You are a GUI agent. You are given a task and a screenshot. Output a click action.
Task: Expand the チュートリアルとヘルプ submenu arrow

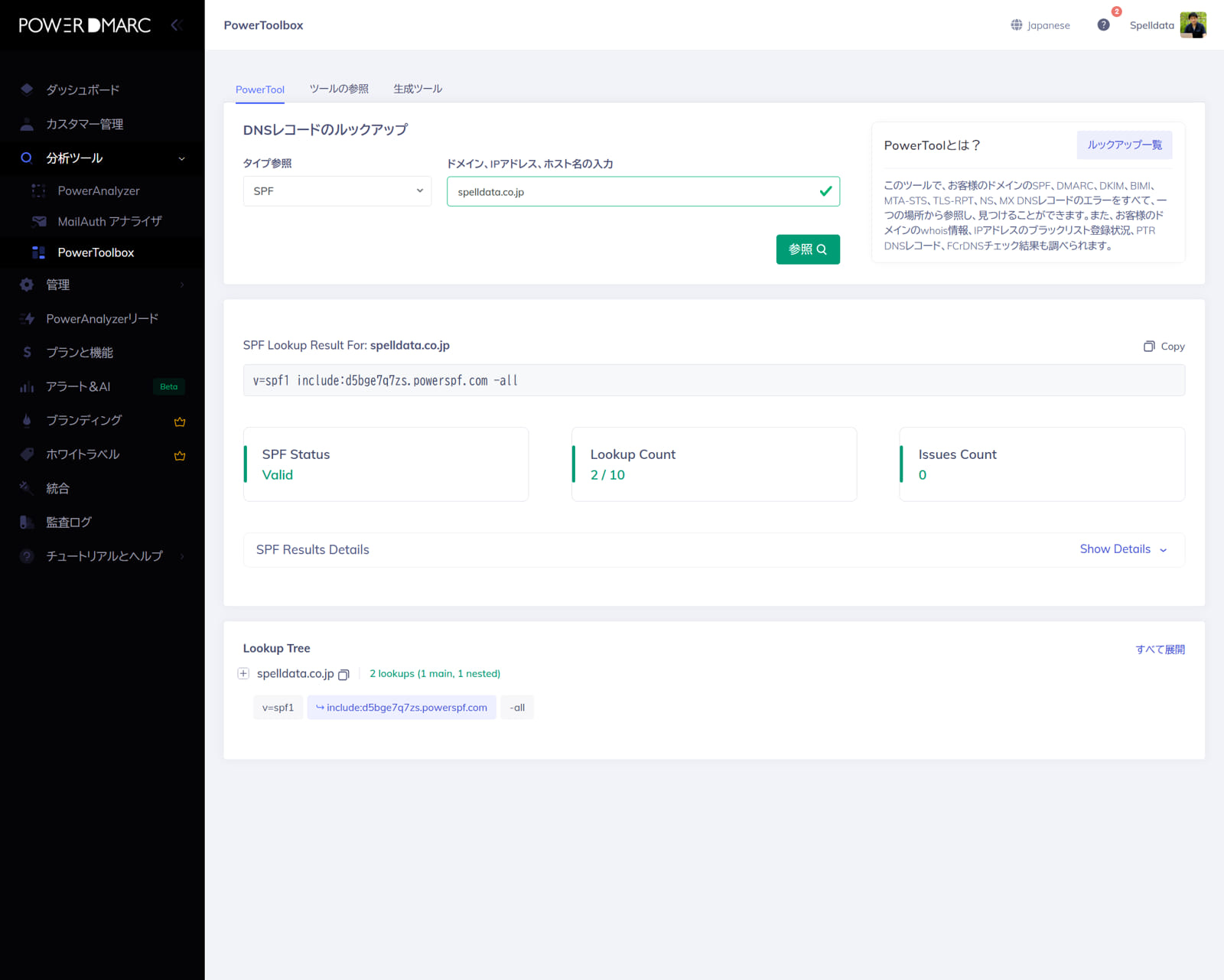pyautogui.click(x=182, y=556)
